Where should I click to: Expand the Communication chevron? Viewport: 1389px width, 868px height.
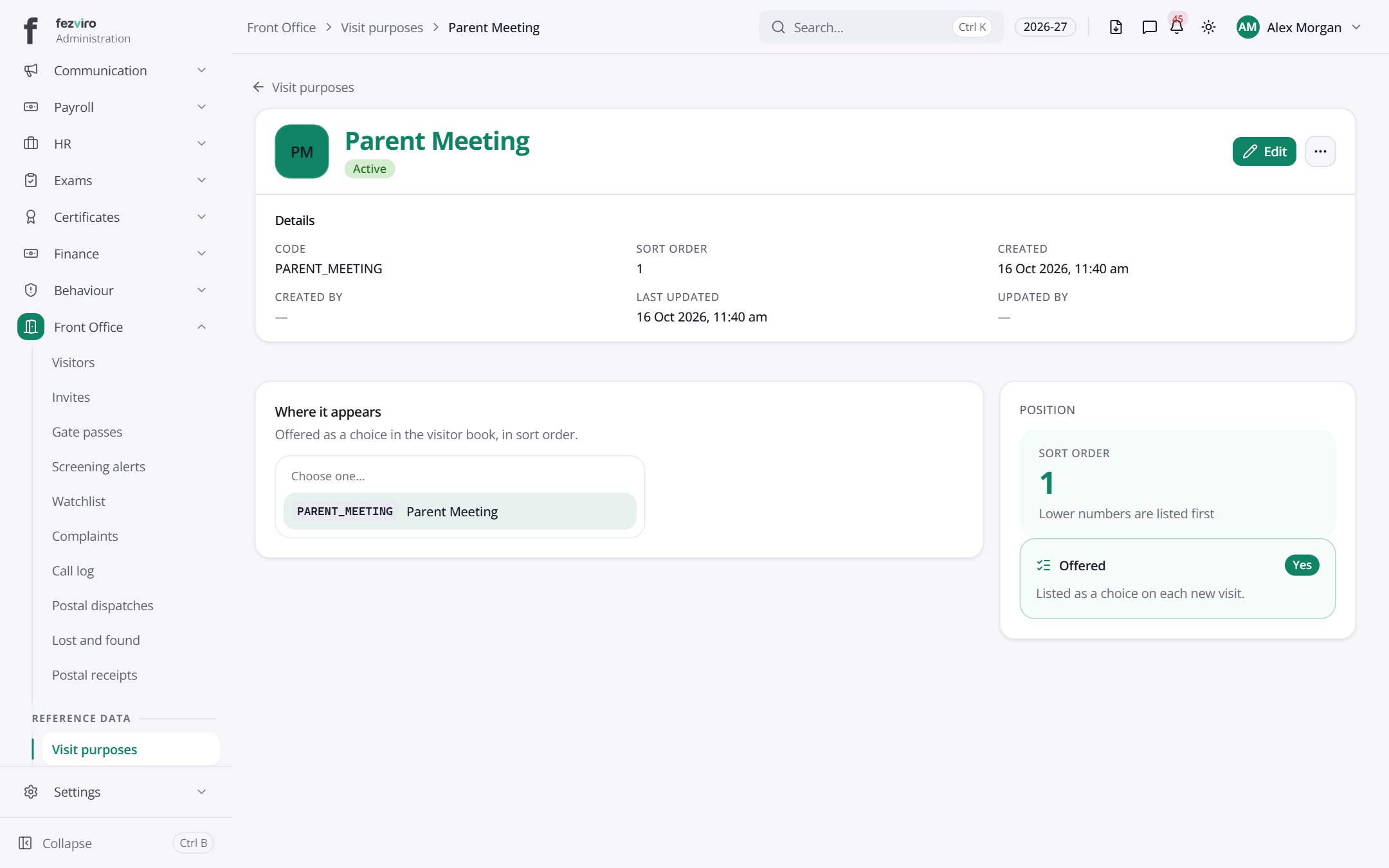(x=201, y=71)
